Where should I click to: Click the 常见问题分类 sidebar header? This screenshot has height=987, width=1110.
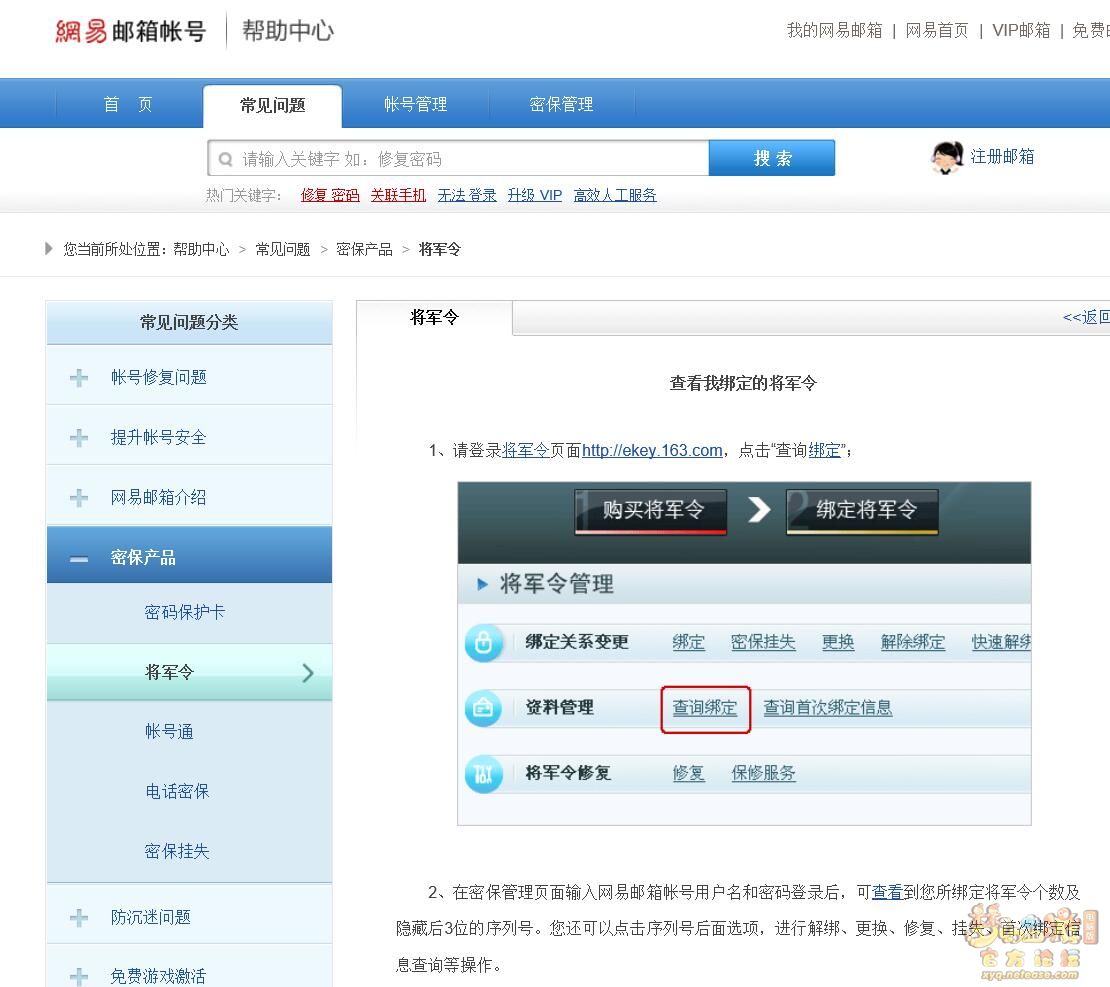click(x=189, y=323)
